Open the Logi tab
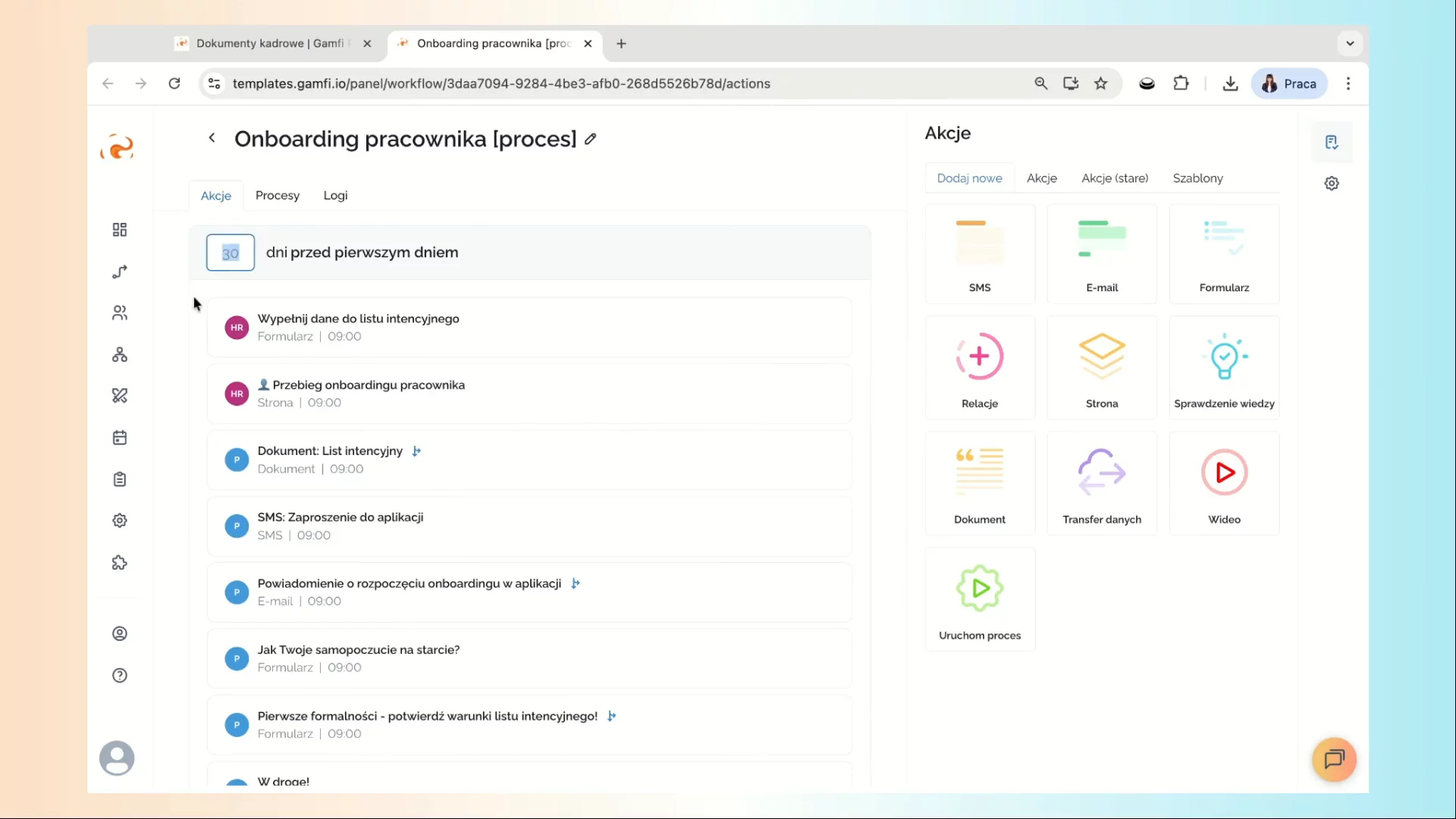 [335, 196]
